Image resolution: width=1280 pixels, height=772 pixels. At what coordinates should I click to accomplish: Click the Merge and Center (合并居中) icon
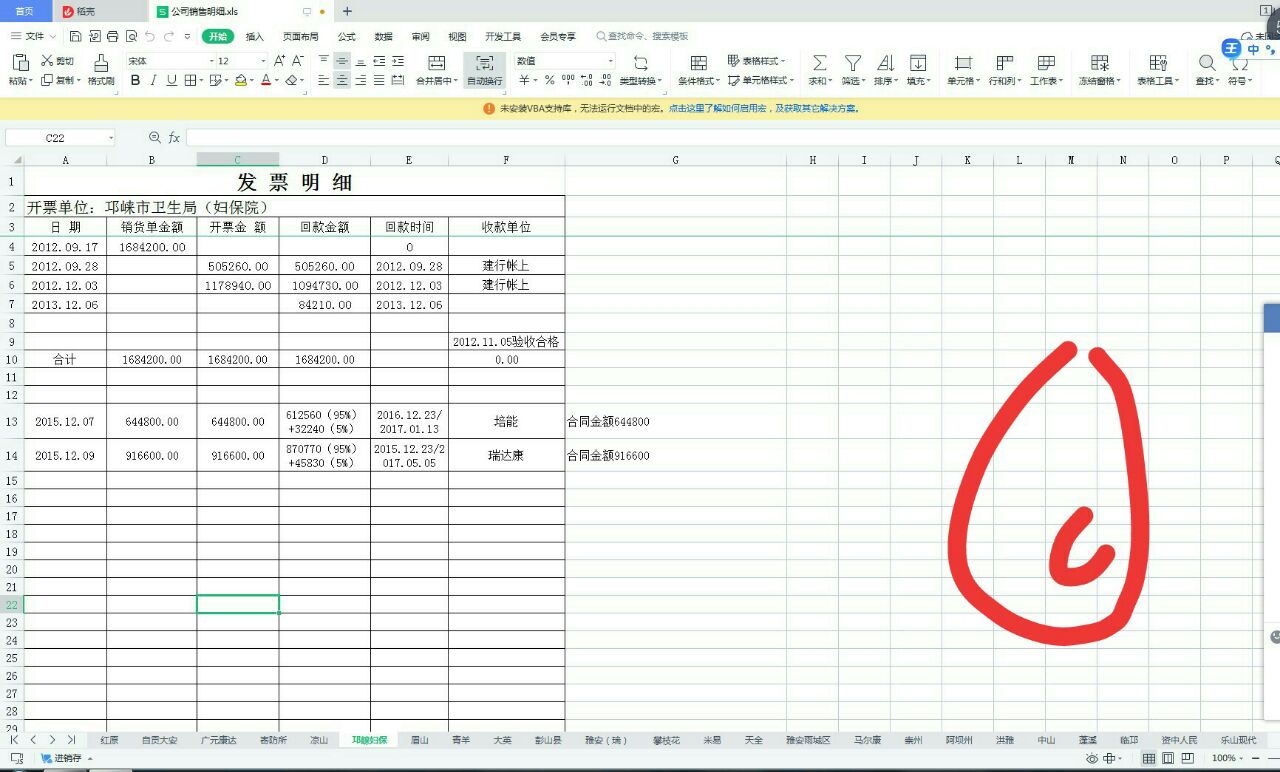point(436,63)
